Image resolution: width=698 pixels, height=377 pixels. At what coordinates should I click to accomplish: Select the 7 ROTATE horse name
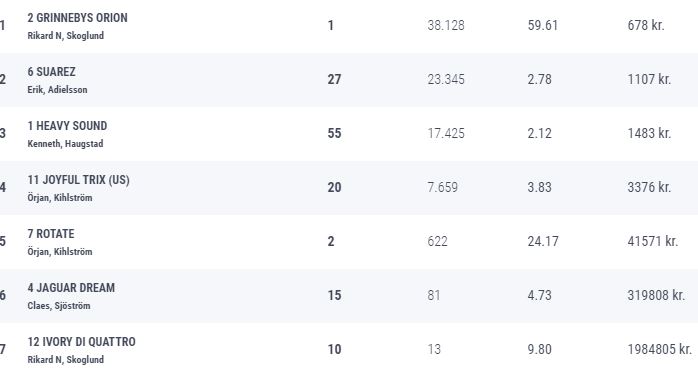tap(51, 234)
